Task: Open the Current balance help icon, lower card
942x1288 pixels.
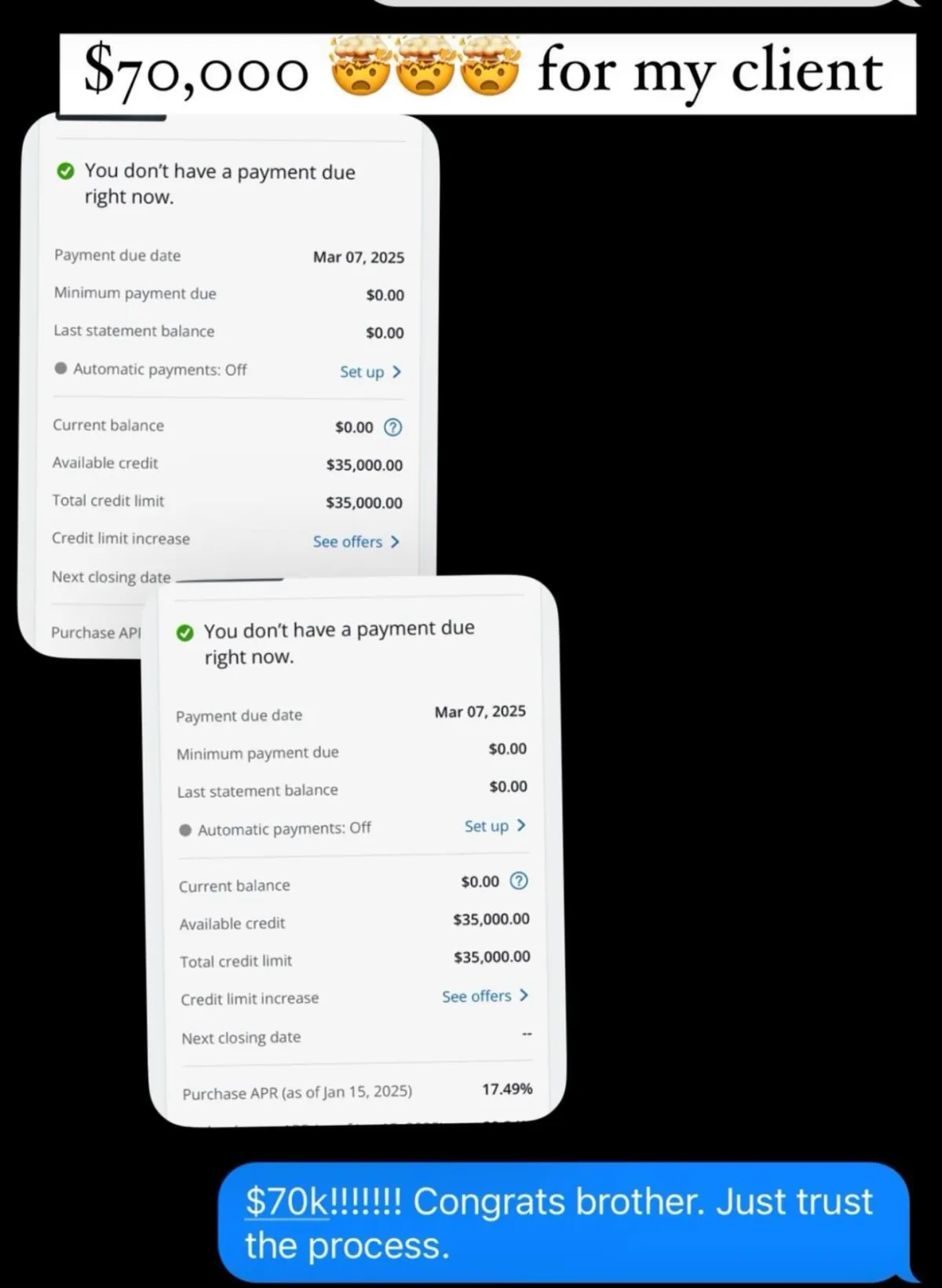Action: (x=519, y=881)
